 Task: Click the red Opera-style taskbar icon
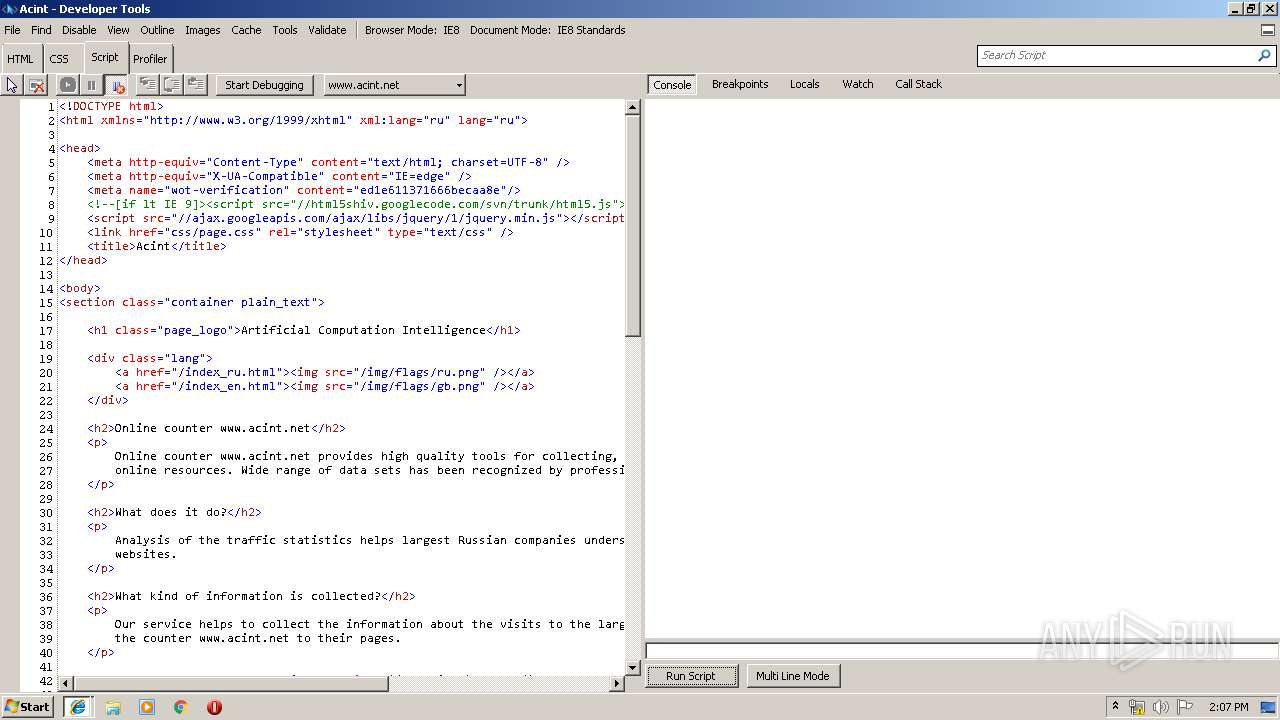click(x=214, y=707)
